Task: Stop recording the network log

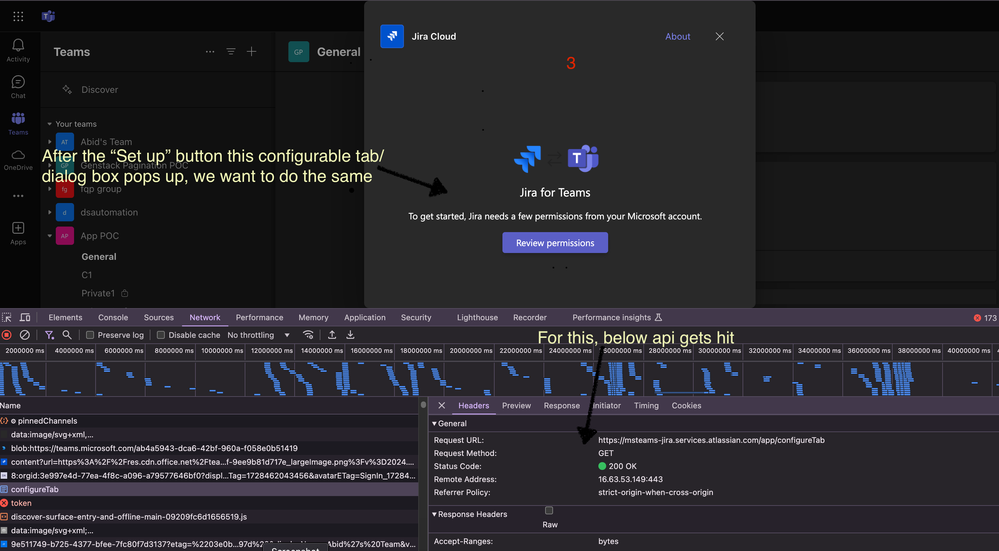Action: click(6, 335)
